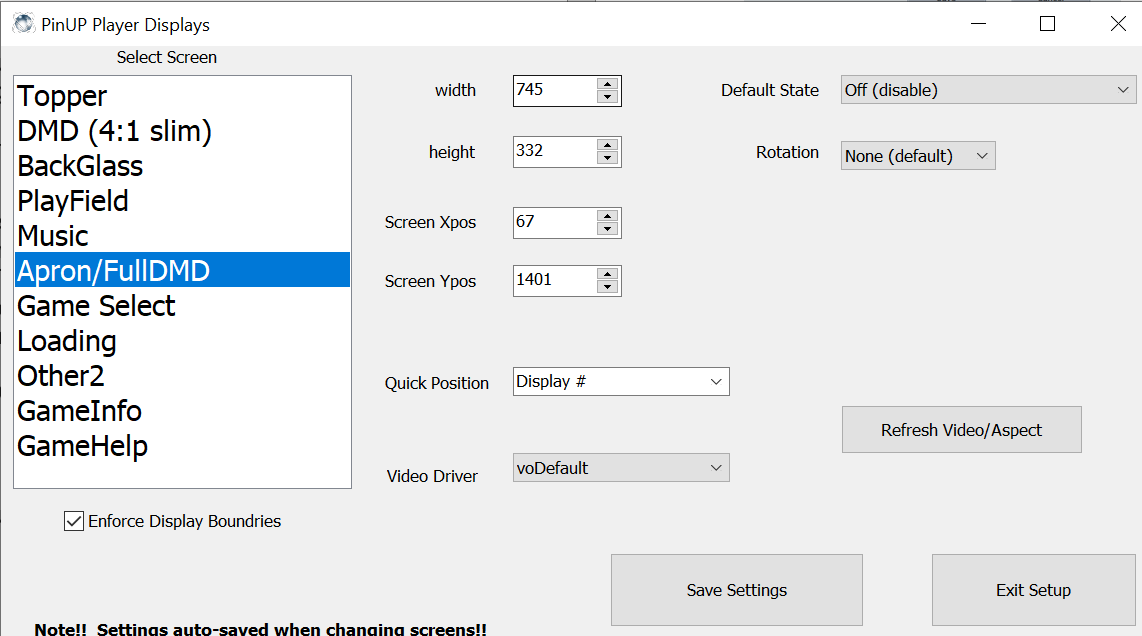Open the Video Driver dropdown
Screen dimensions: 1142x636
[621, 468]
